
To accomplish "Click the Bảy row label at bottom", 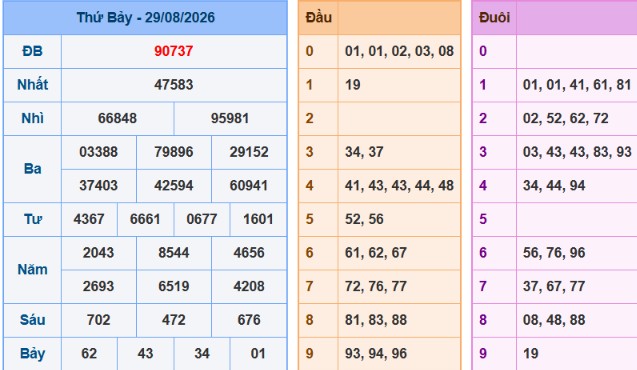I will (x=32, y=354).
